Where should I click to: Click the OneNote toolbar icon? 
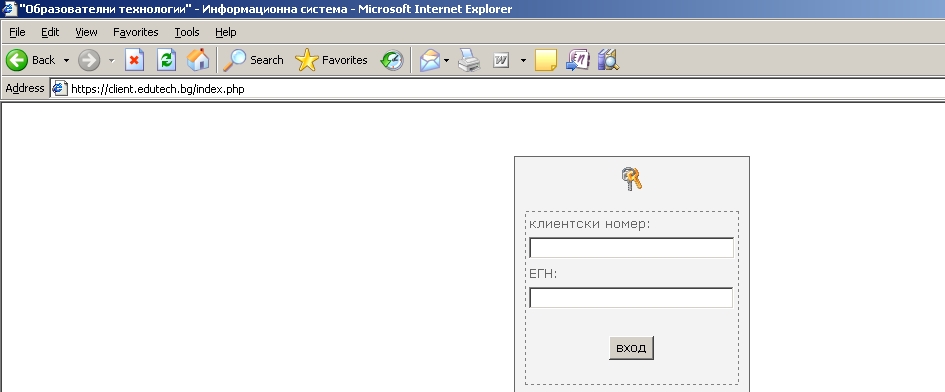click(577, 60)
